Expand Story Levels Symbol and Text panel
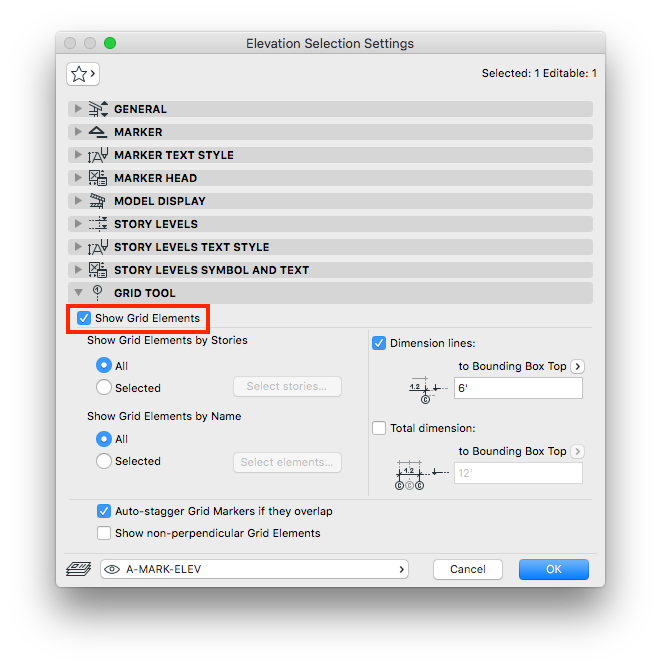Viewport: 661px width, 667px height. (78, 270)
